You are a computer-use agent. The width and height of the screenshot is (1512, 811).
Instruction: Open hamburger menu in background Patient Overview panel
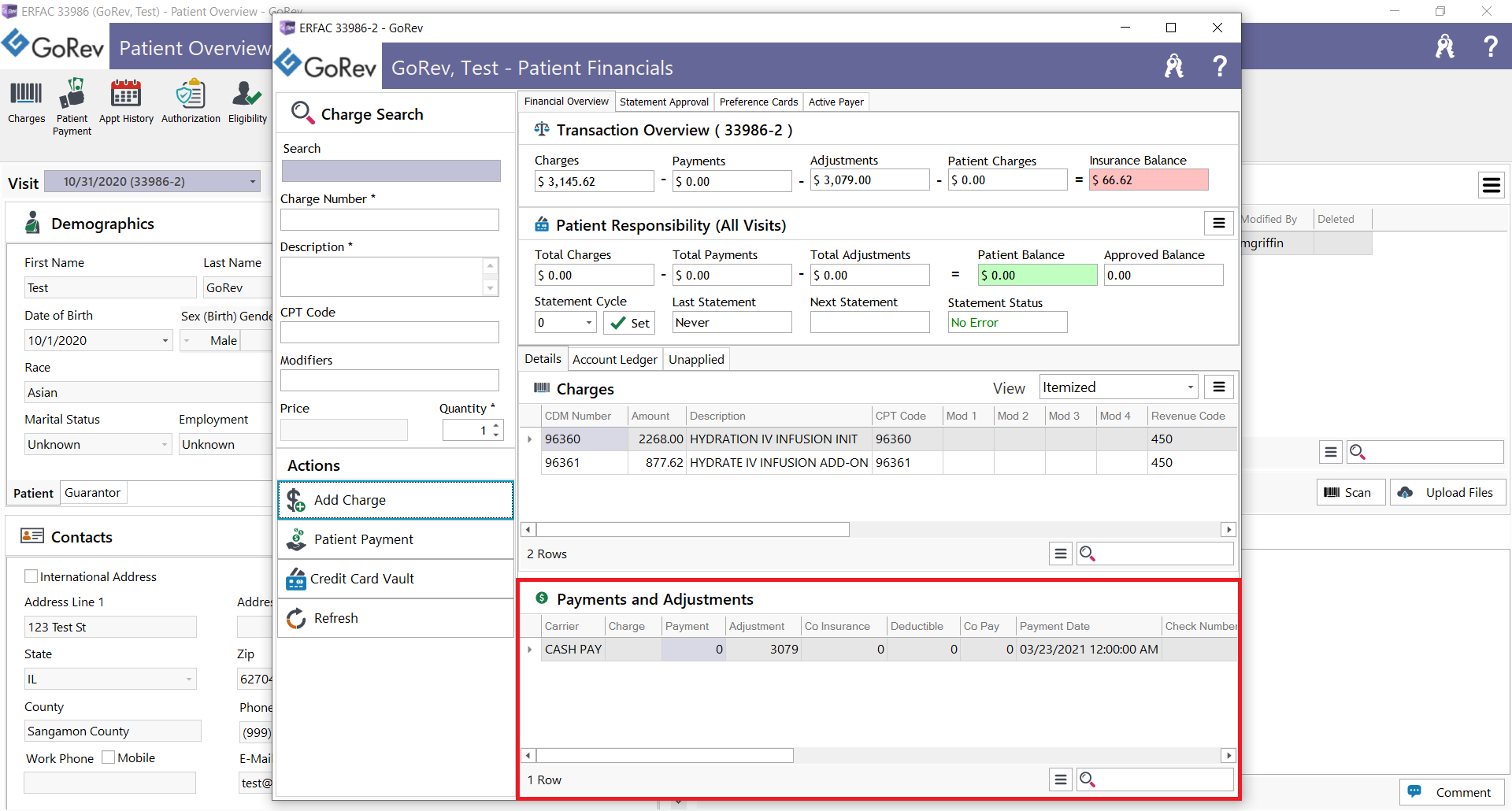pos(1491,185)
